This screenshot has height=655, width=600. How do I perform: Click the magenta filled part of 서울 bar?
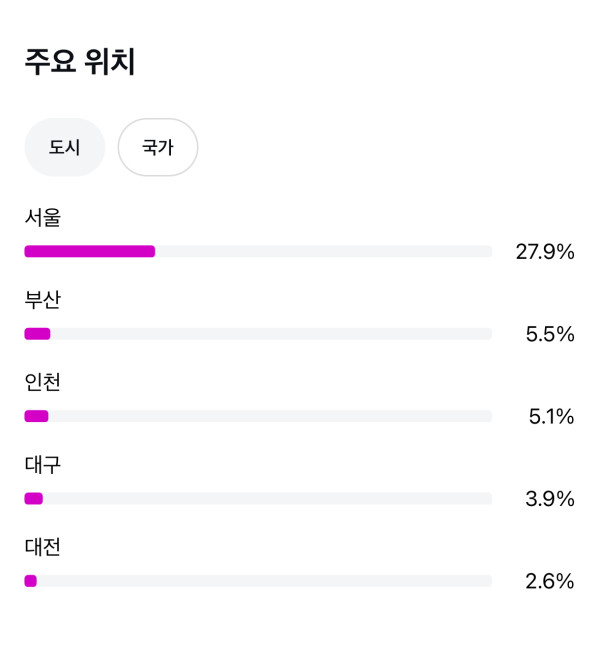click(90, 251)
